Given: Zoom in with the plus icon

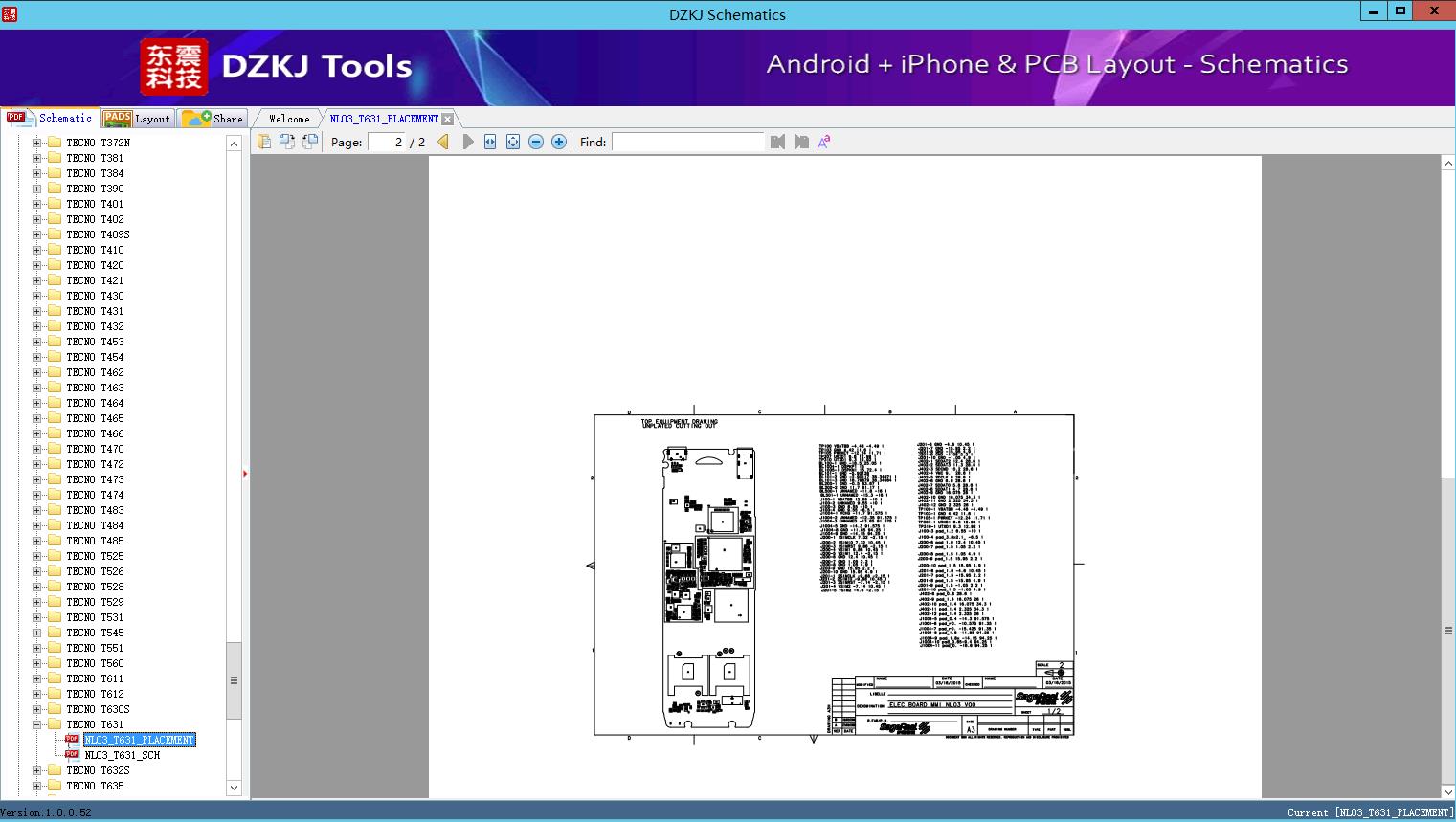Looking at the screenshot, I should [559, 142].
